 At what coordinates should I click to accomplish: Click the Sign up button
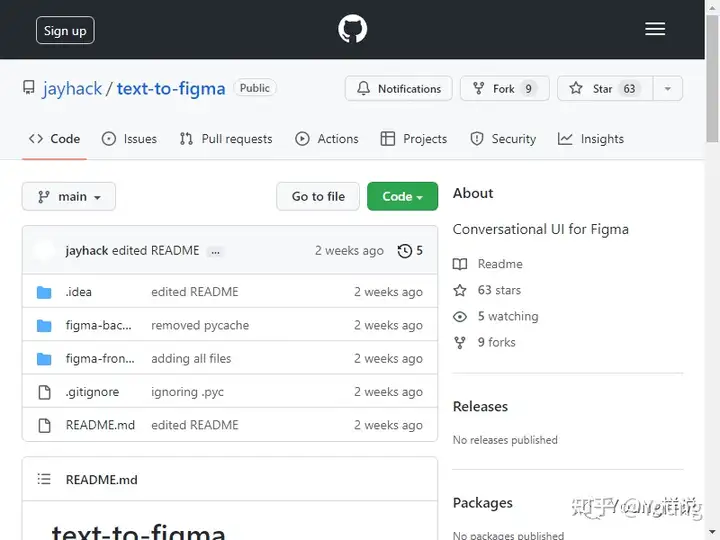65,30
